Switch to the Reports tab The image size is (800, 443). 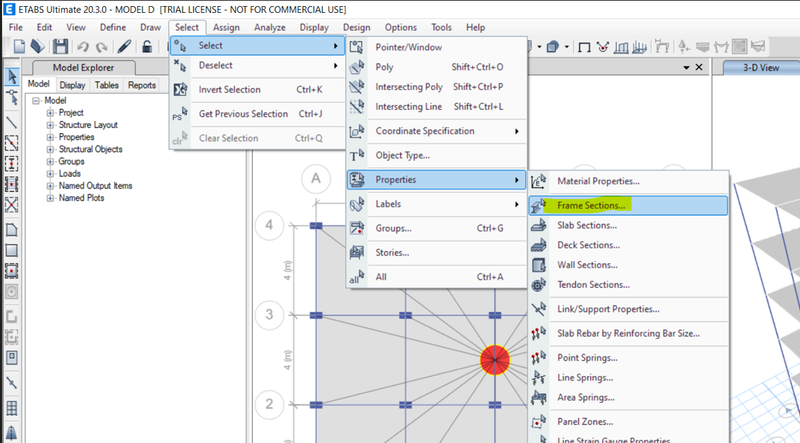click(142, 85)
